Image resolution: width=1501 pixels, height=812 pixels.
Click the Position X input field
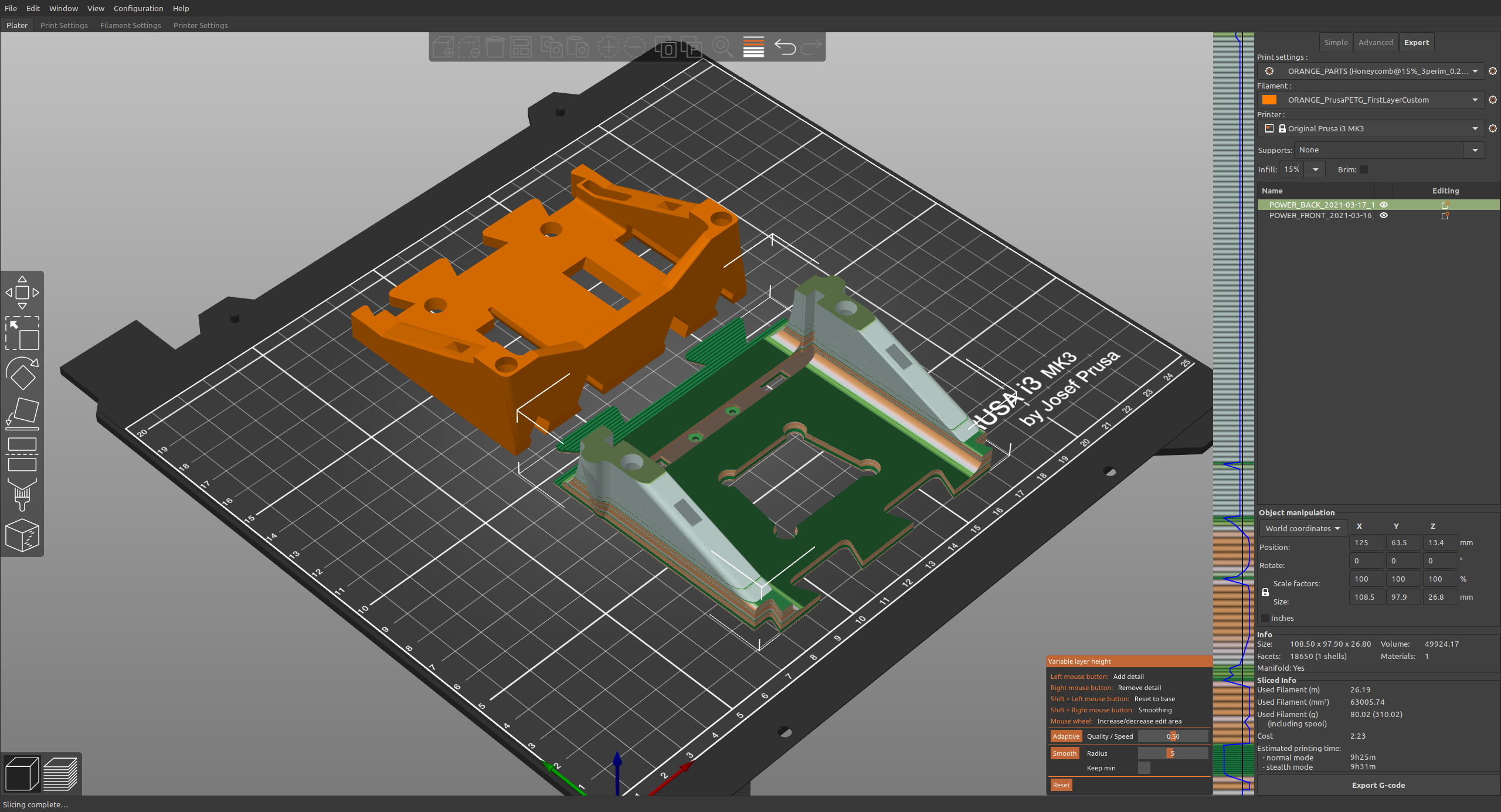pyautogui.click(x=1366, y=543)
